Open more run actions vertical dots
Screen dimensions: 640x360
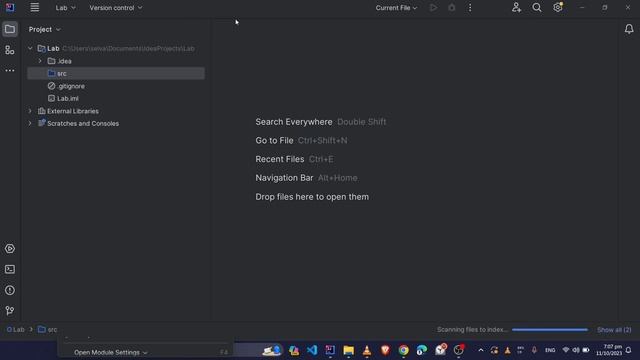point(470,7)
